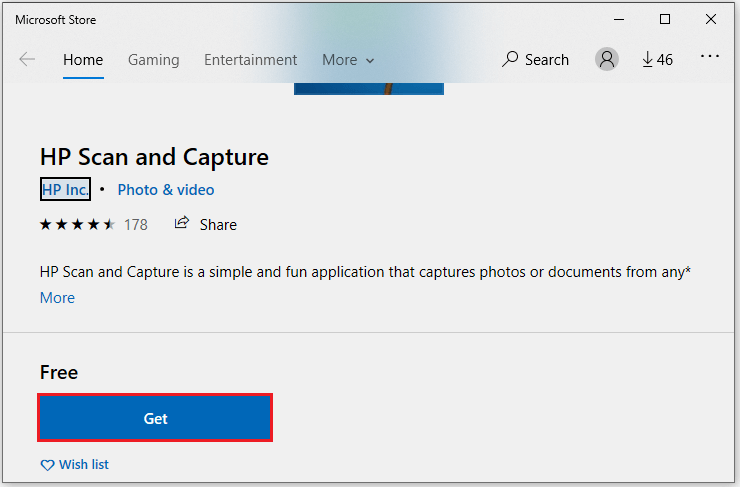Open the Entertainment tab
This screenshot has height=487, width=740.
[251, 60]
